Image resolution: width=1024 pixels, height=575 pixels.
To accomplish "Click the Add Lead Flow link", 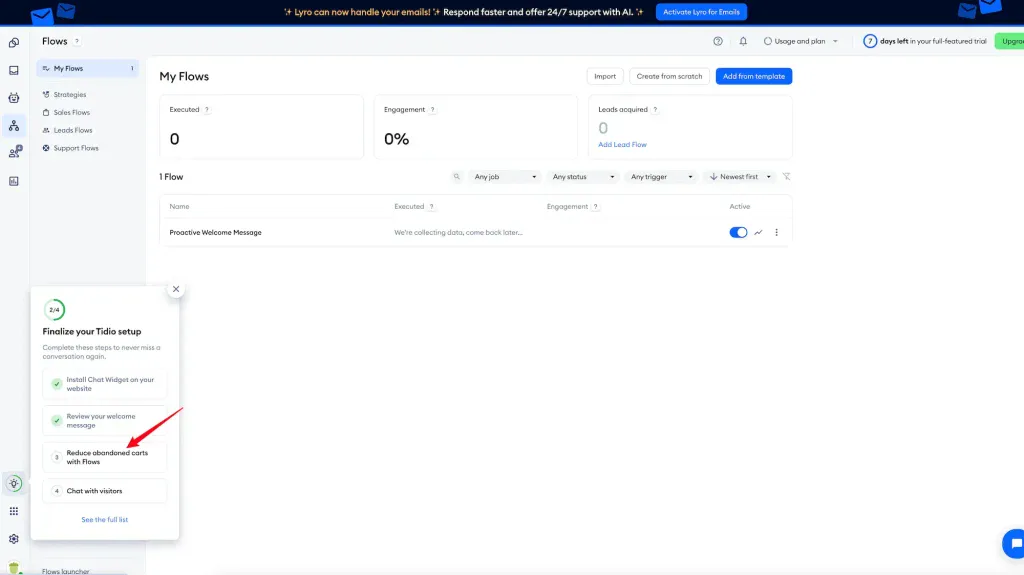I will pos(622,144).
